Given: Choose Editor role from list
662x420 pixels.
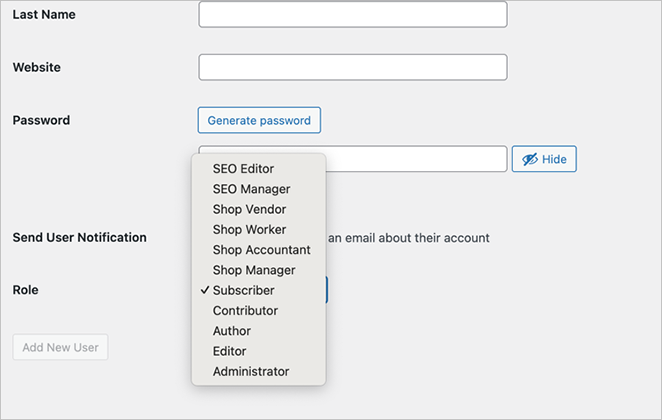Looking at the screenshot, I should [229, 351].
